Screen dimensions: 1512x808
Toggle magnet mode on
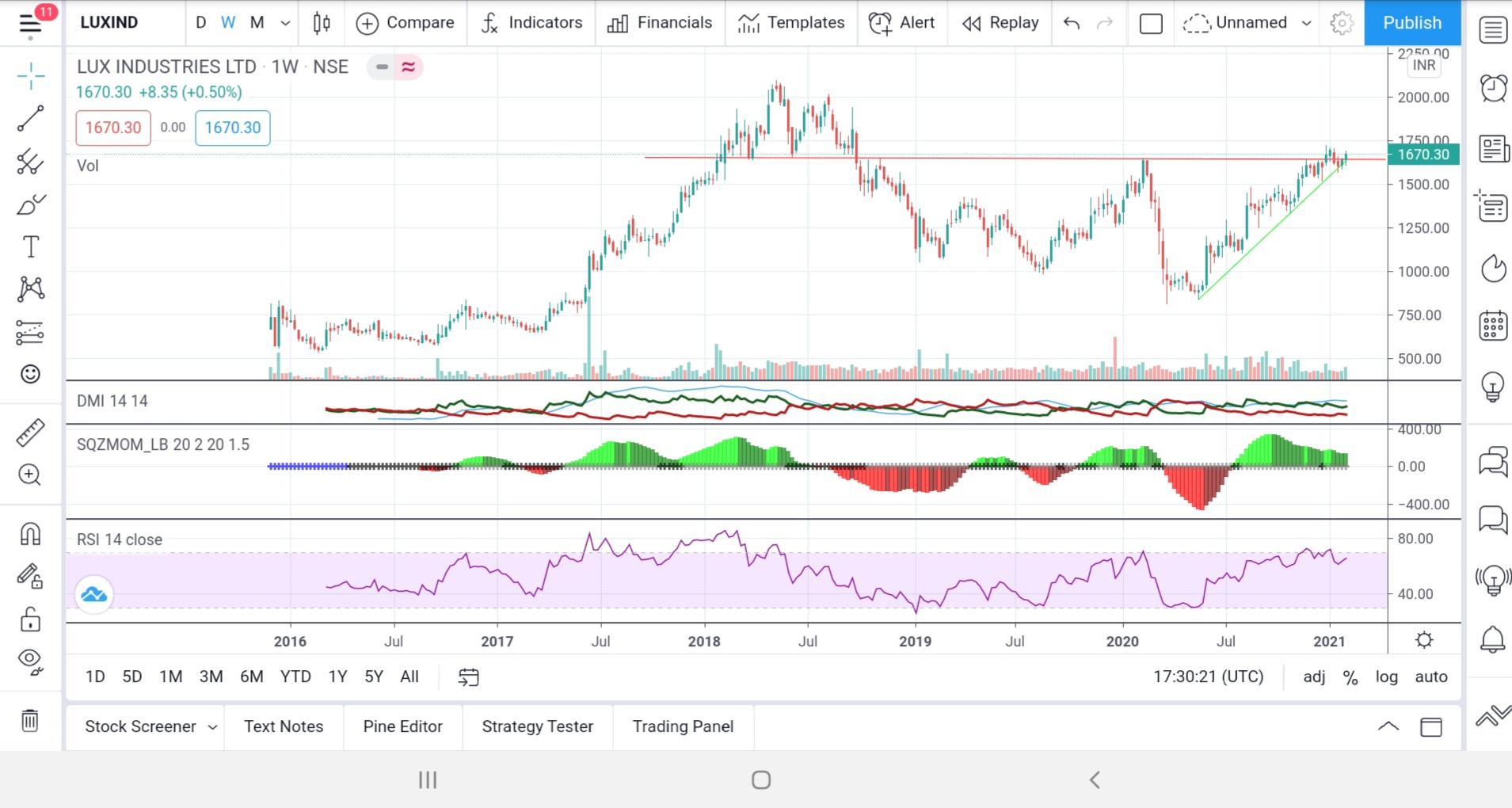point(30,535)
